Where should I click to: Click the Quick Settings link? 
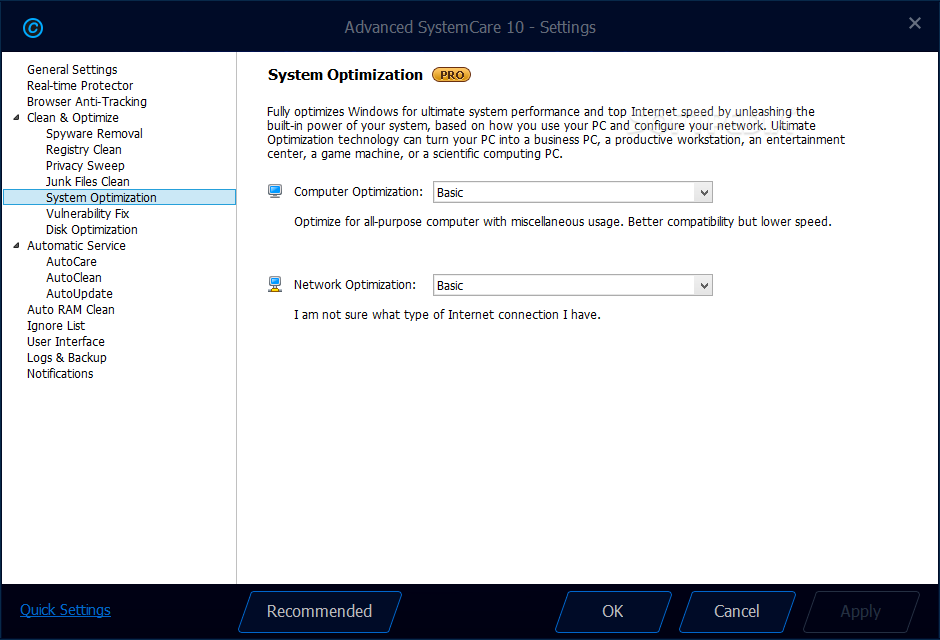(65, 610)
